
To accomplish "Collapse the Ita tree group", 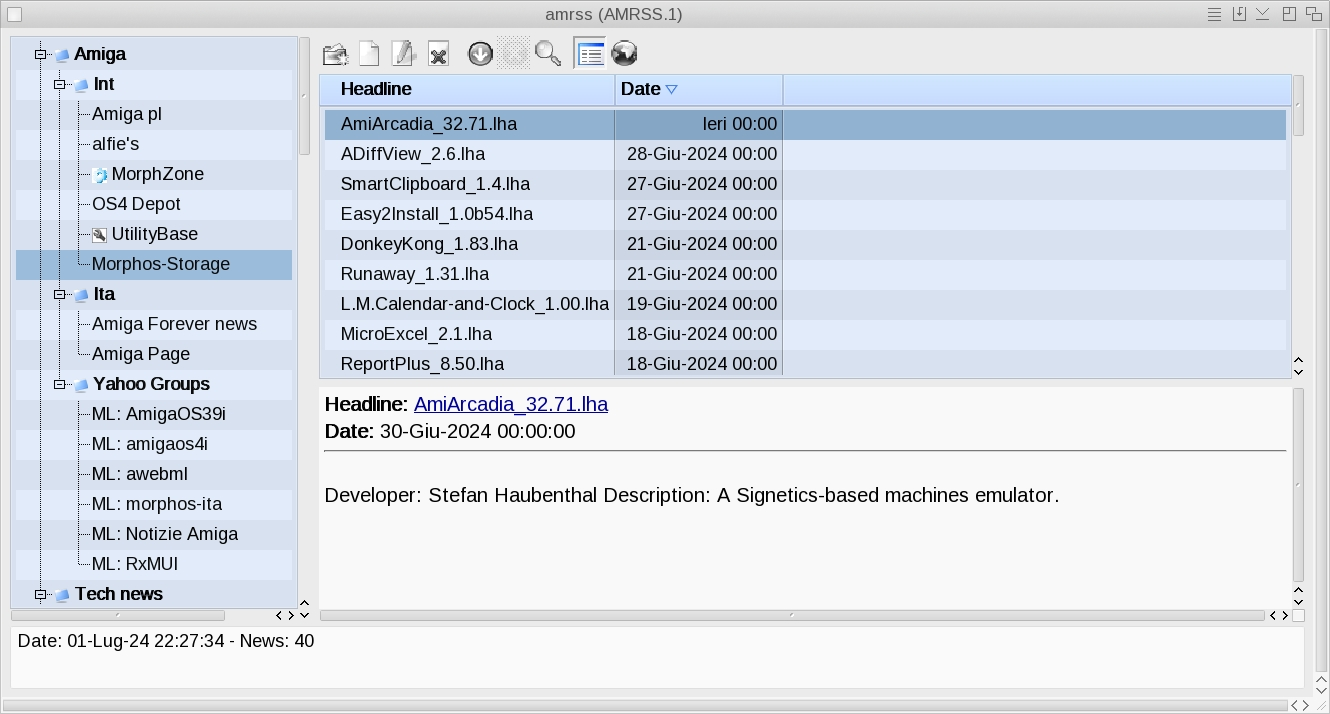I will [59, 295].
